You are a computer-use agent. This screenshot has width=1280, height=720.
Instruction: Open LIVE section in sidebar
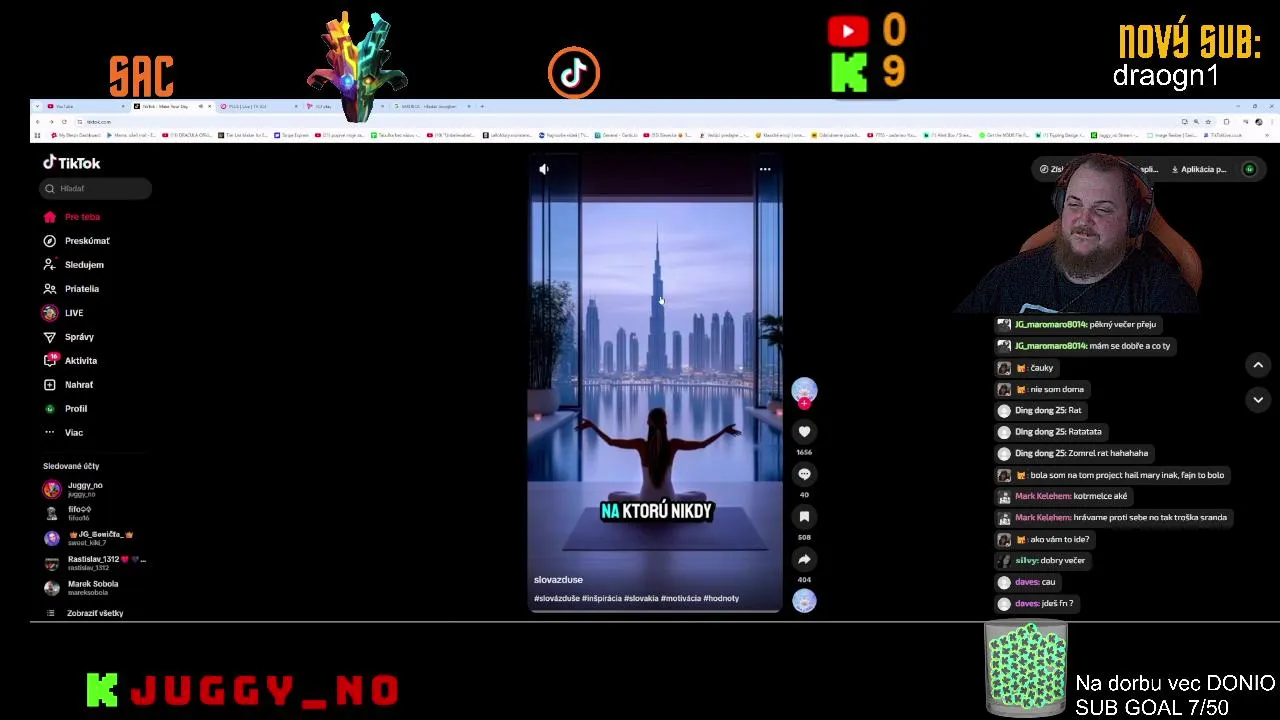coord(64,312)
